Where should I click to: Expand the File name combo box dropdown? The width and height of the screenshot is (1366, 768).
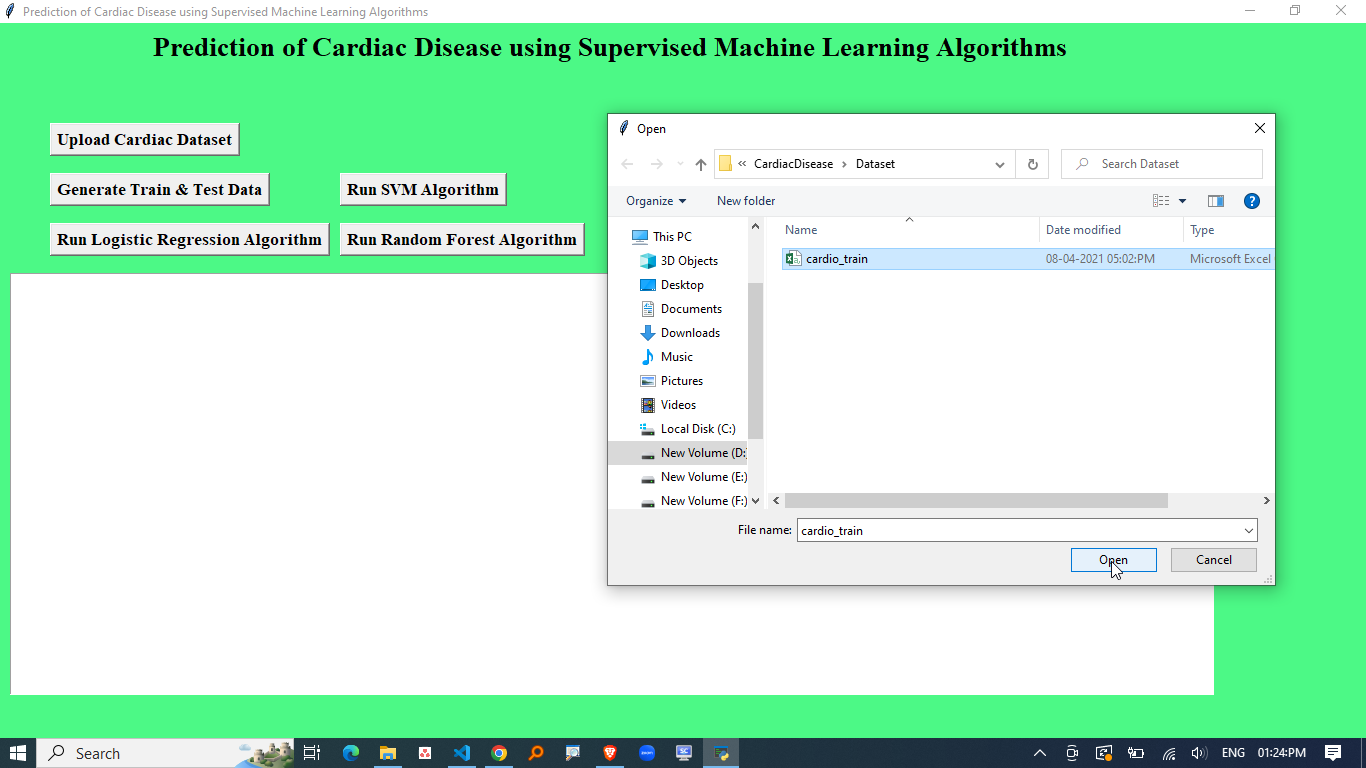coord(1248,531)
